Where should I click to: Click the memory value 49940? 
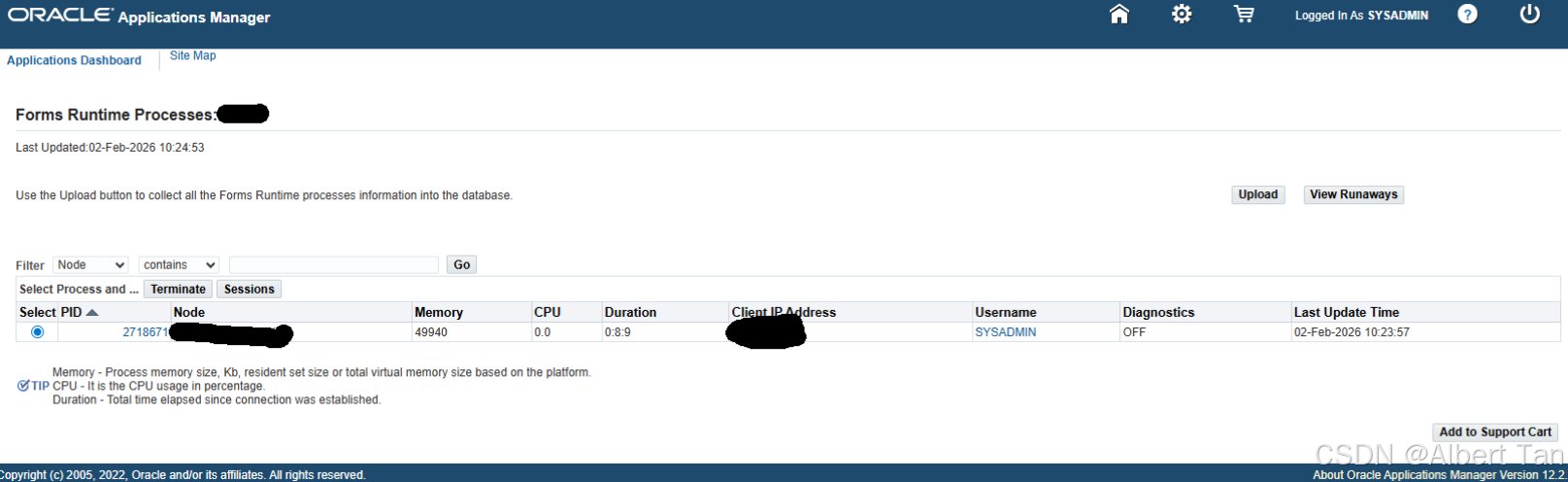(431, 332)
